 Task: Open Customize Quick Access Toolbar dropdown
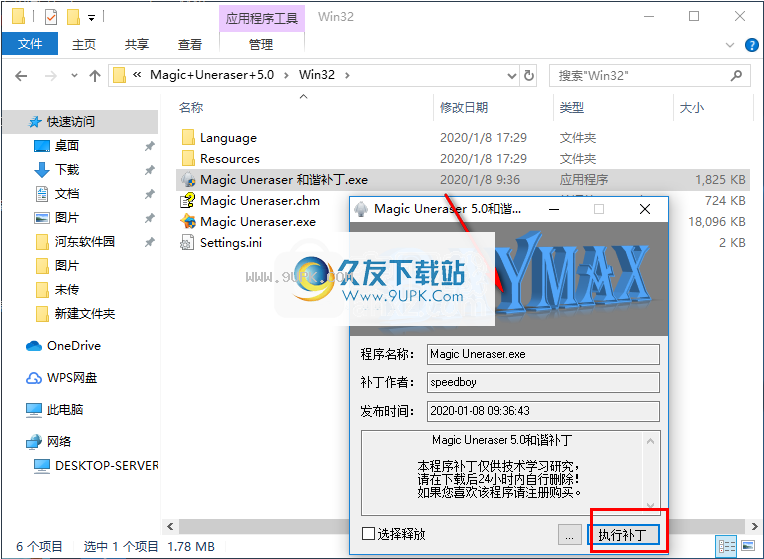(91, 19)
